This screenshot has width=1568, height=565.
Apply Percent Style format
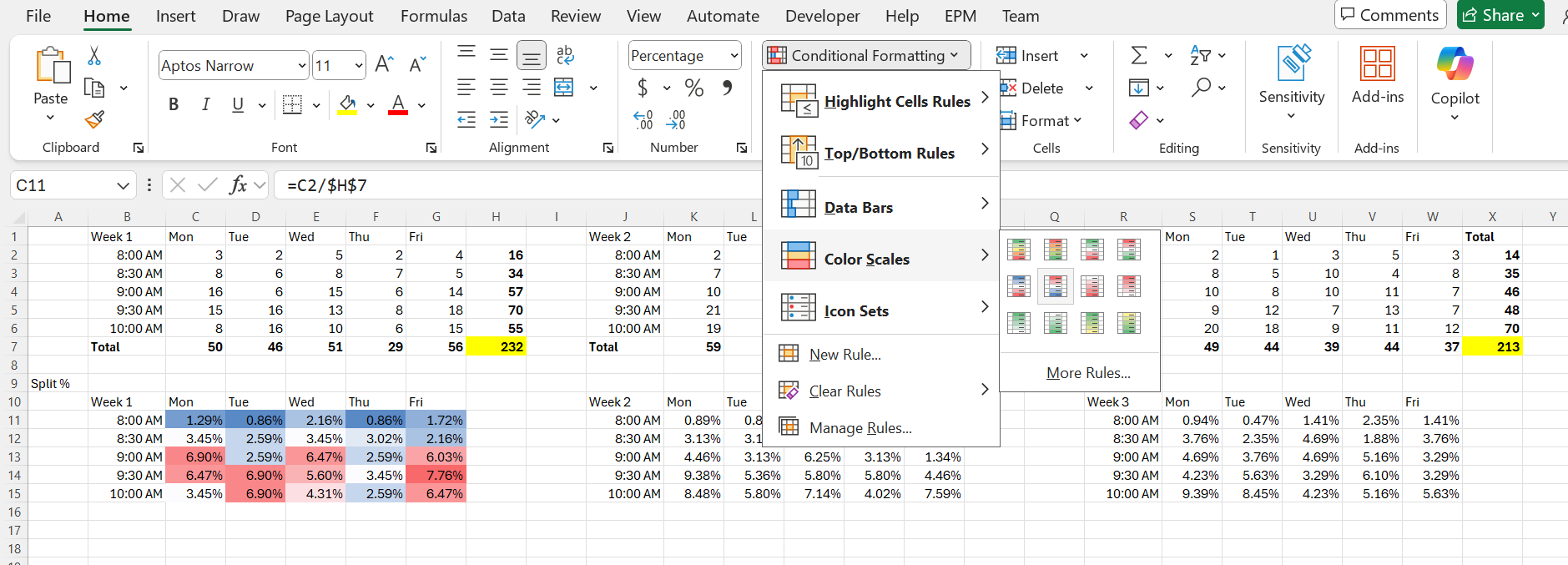(693, 88)
